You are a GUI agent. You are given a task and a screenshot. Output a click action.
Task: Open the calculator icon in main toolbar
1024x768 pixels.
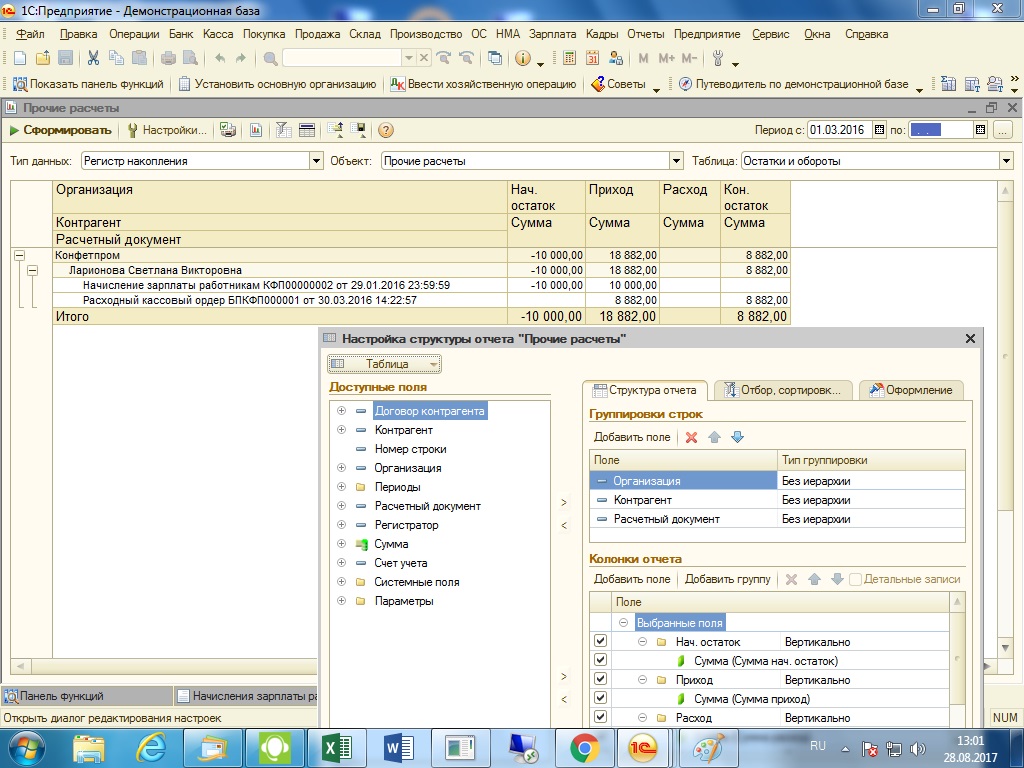tap(569, 58)
